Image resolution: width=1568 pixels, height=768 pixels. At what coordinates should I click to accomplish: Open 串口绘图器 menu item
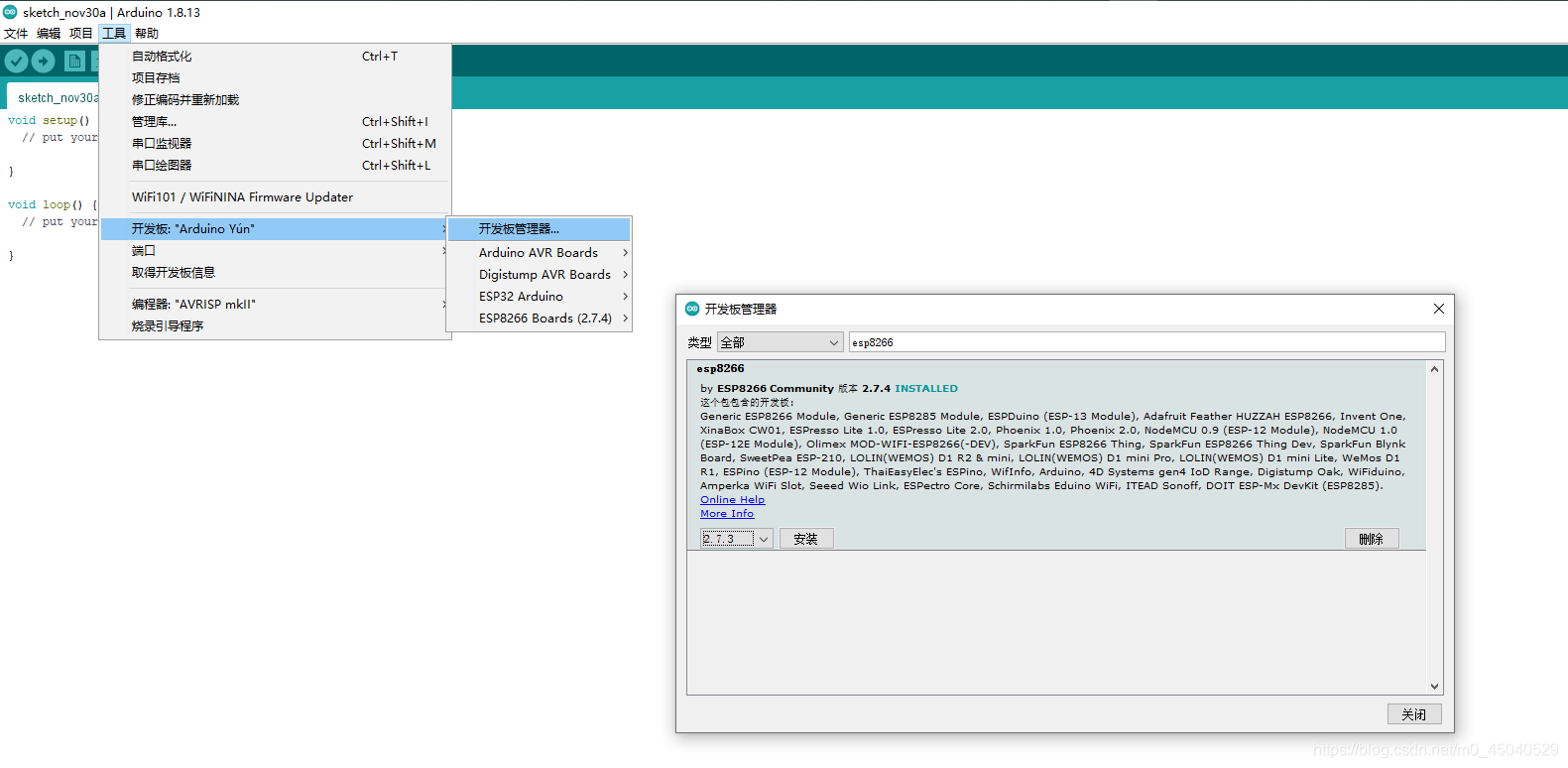[x=275, y=166]
